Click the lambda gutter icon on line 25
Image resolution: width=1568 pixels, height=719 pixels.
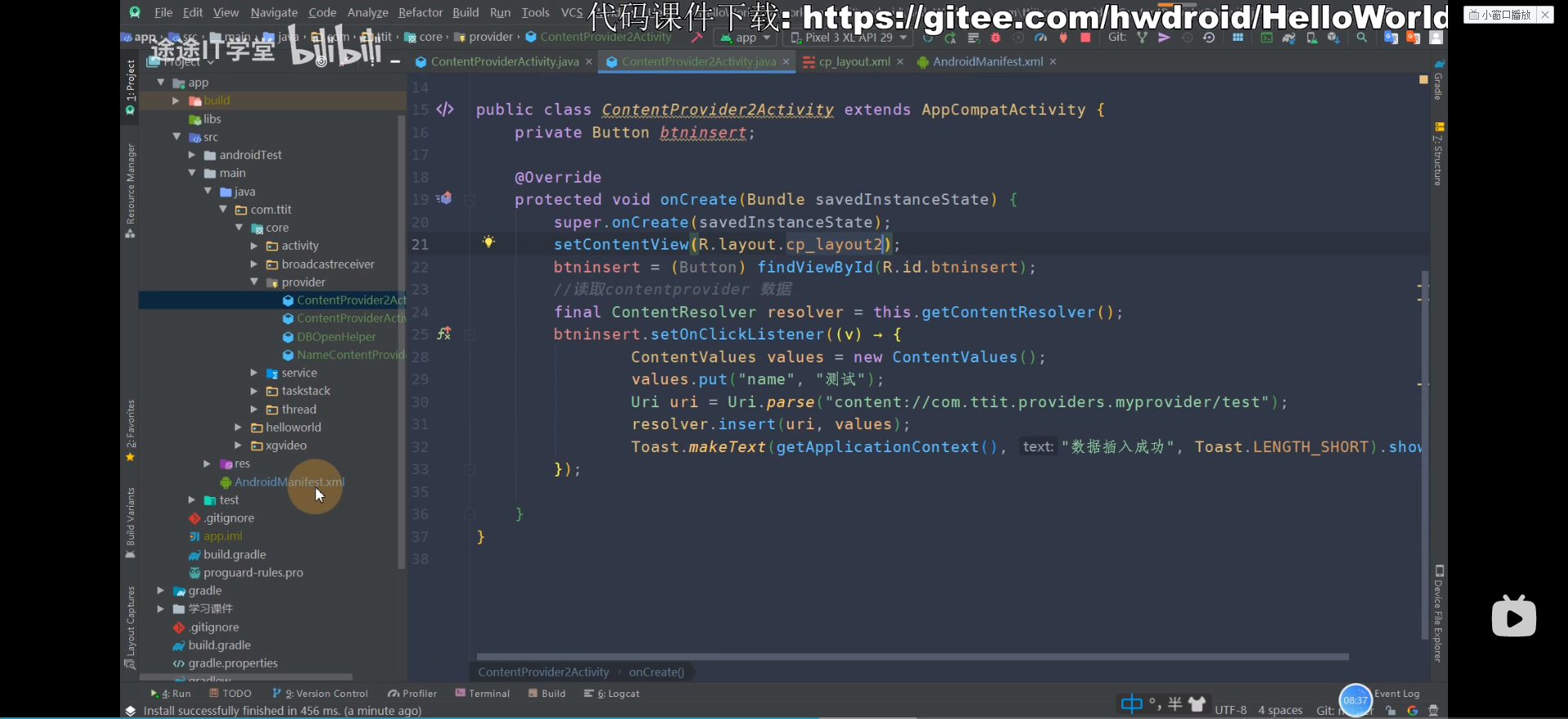(x=443, y=334)
